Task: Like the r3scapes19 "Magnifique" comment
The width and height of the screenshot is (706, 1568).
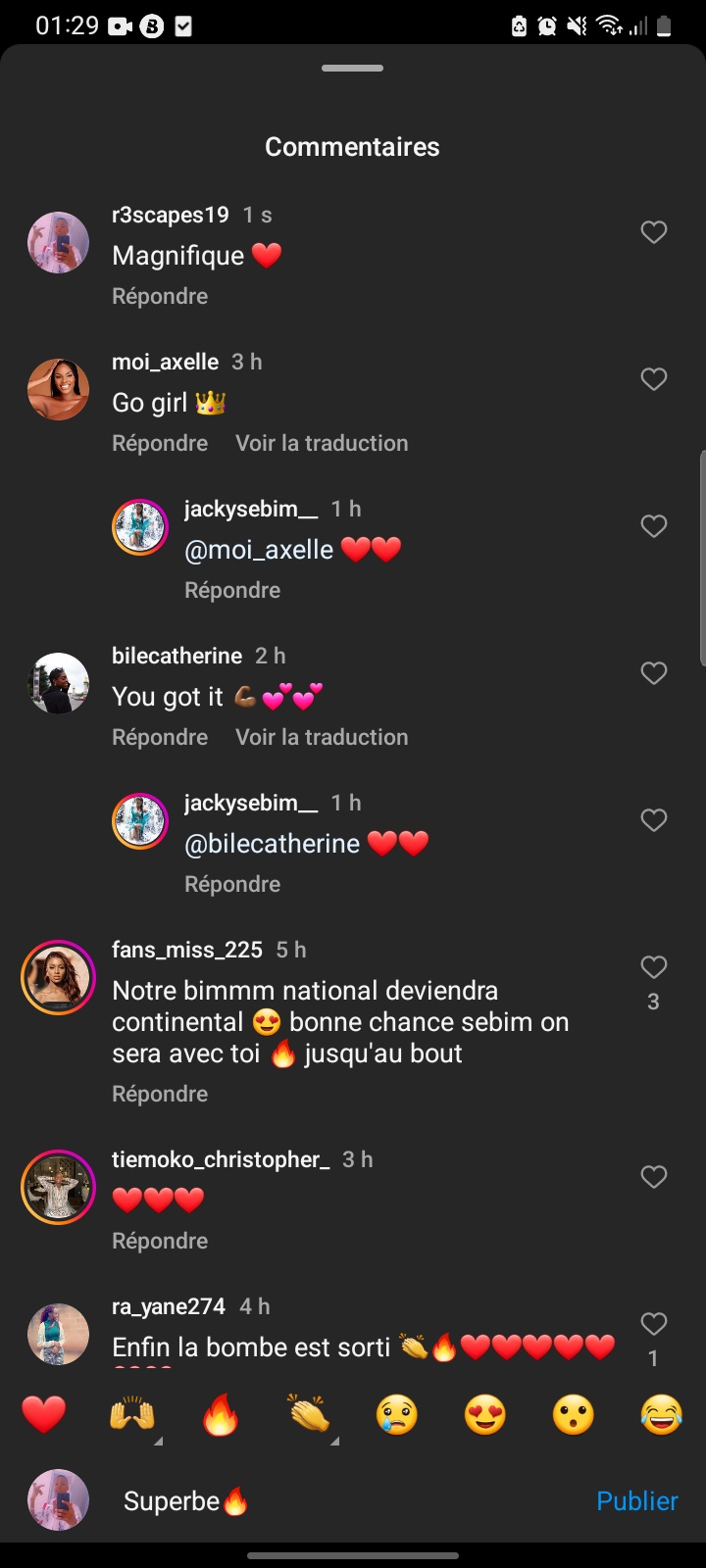Action: pos(653,232)
